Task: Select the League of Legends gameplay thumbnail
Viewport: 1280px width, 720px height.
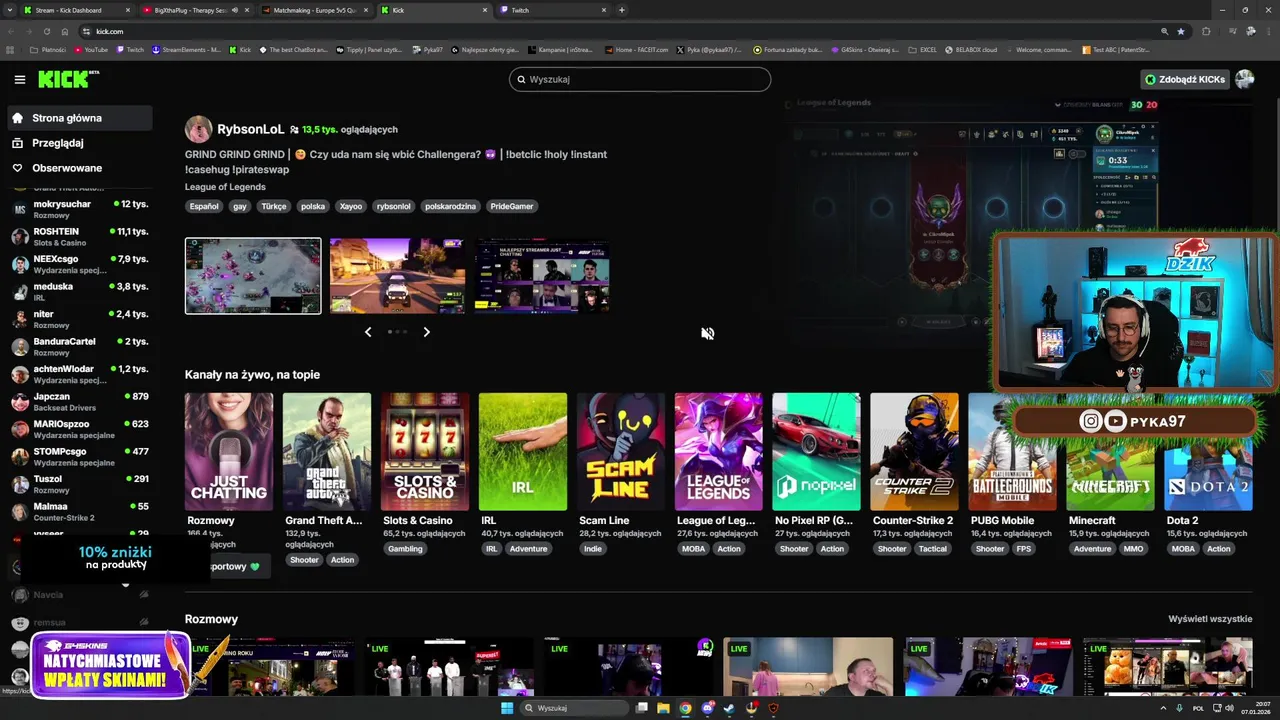Action: click(253, 276)
